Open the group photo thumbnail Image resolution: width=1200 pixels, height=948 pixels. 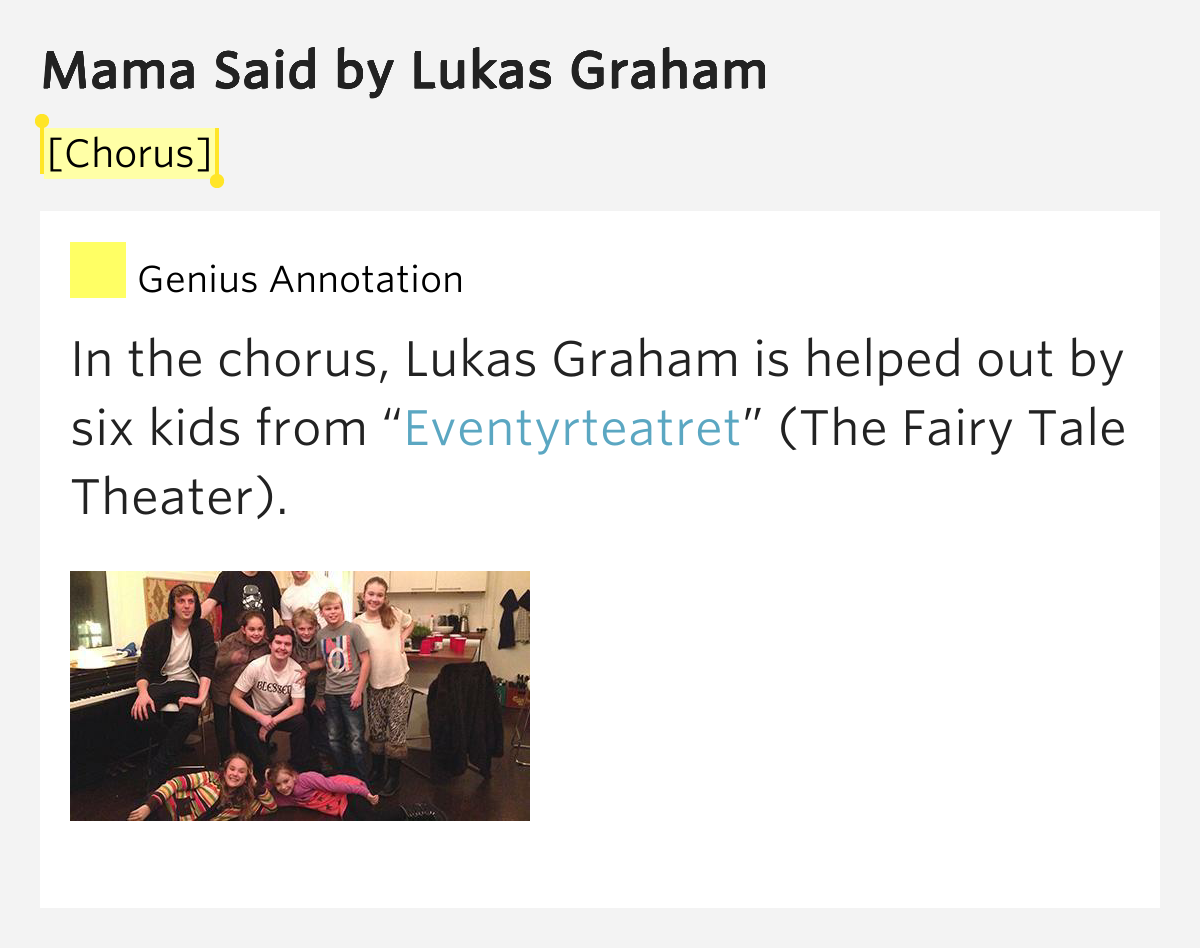click(299, 695)
